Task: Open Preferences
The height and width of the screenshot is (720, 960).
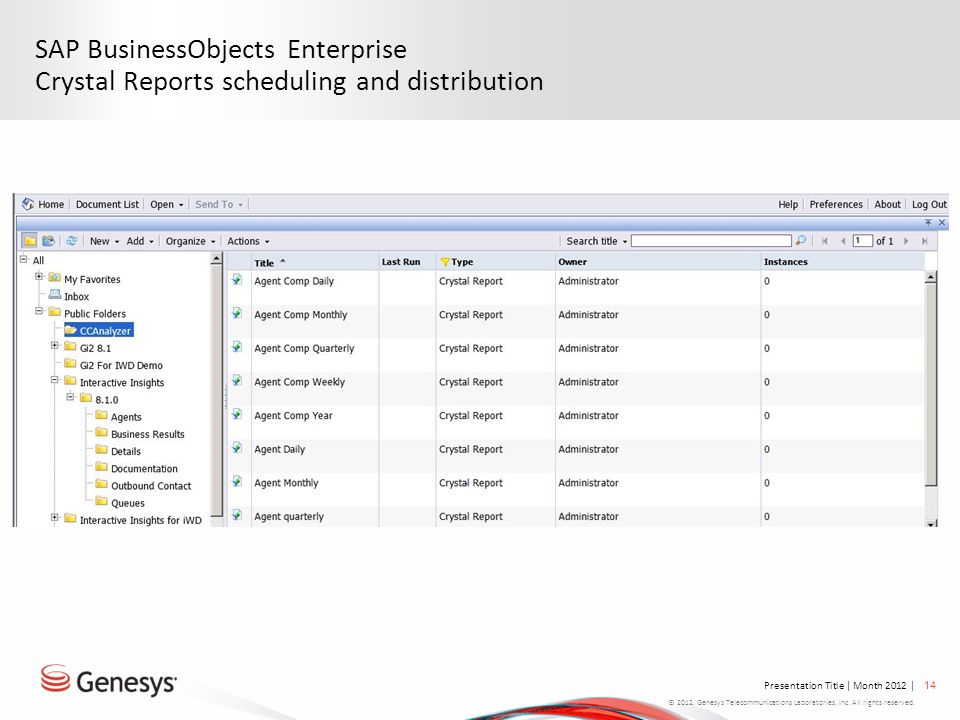Action: pos(836,204)
